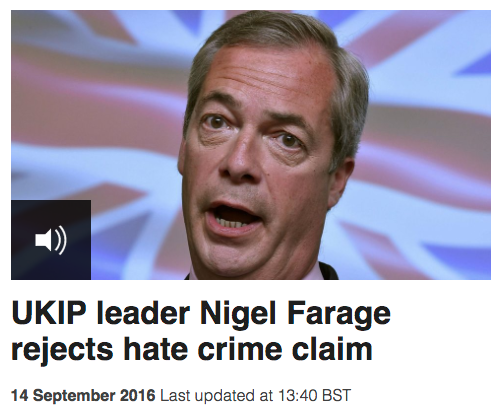Click the '13:40 BST' timestamp

tap(314, 395)
